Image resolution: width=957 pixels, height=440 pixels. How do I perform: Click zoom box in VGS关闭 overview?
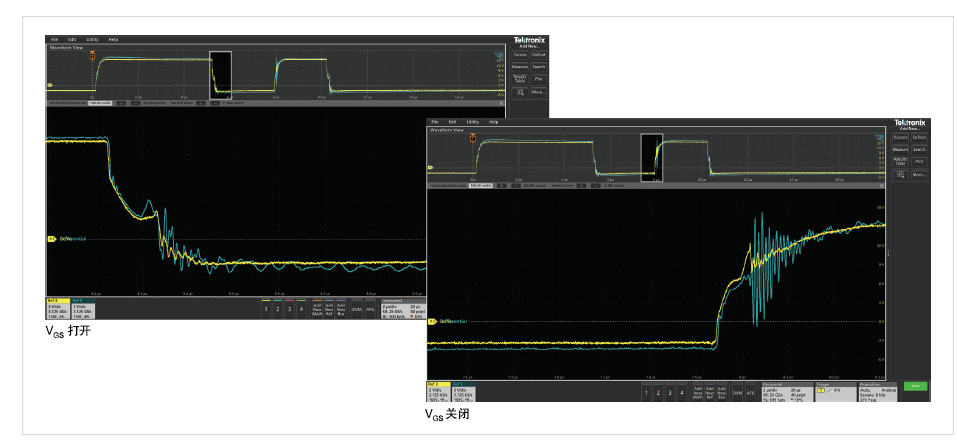[652, 158]
